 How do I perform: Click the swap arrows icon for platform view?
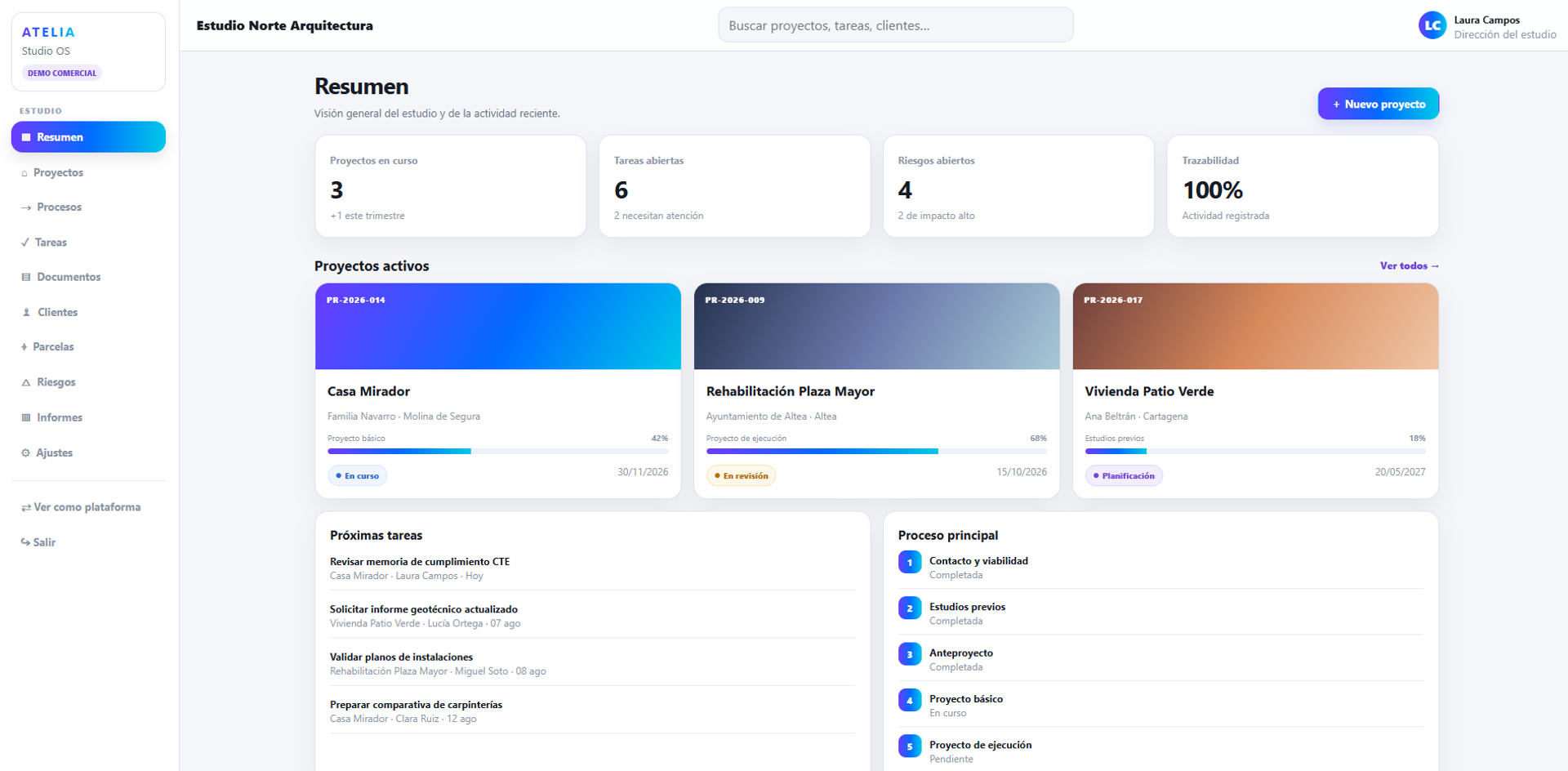point(26,507)
